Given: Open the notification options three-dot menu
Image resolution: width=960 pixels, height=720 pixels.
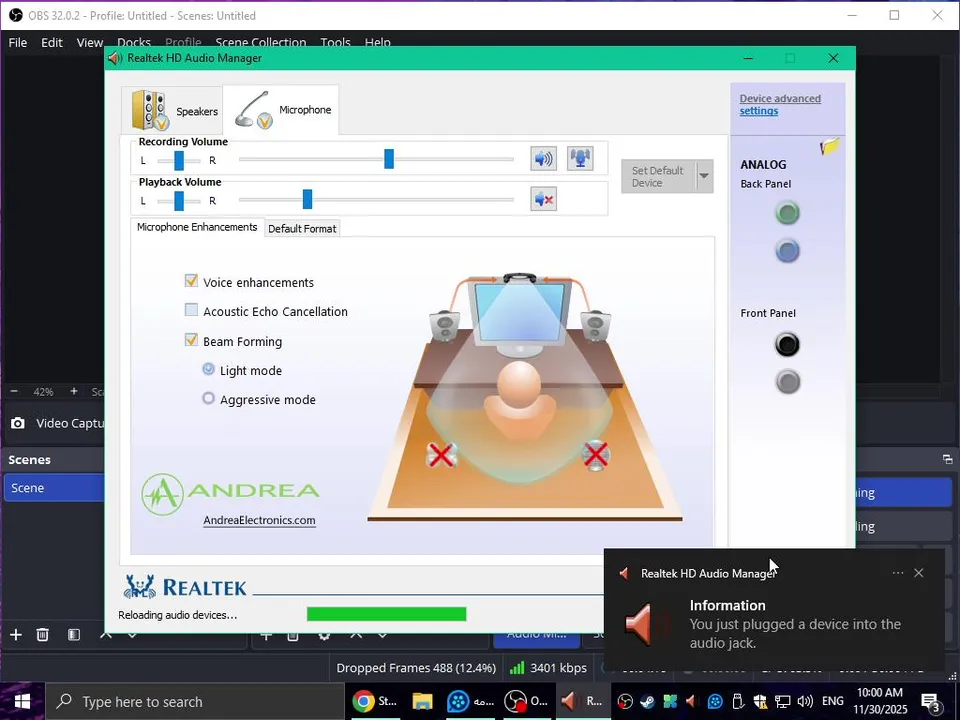Looking at the screenshot, I should click(x=898, y=572).
